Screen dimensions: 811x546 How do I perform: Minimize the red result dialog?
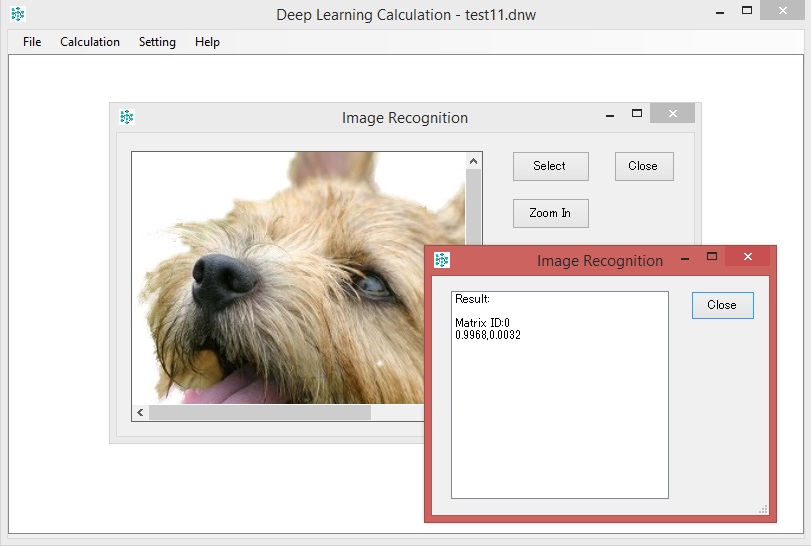click(x=685, y=257)
